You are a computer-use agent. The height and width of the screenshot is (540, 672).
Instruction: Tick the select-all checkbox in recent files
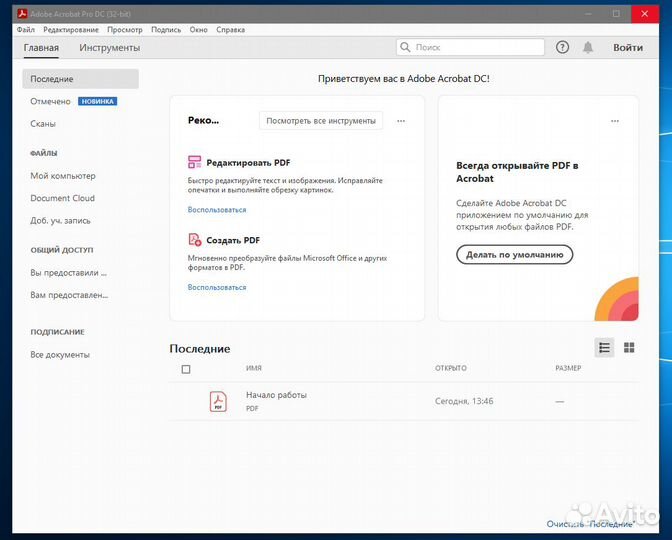[x=186, y=369]
